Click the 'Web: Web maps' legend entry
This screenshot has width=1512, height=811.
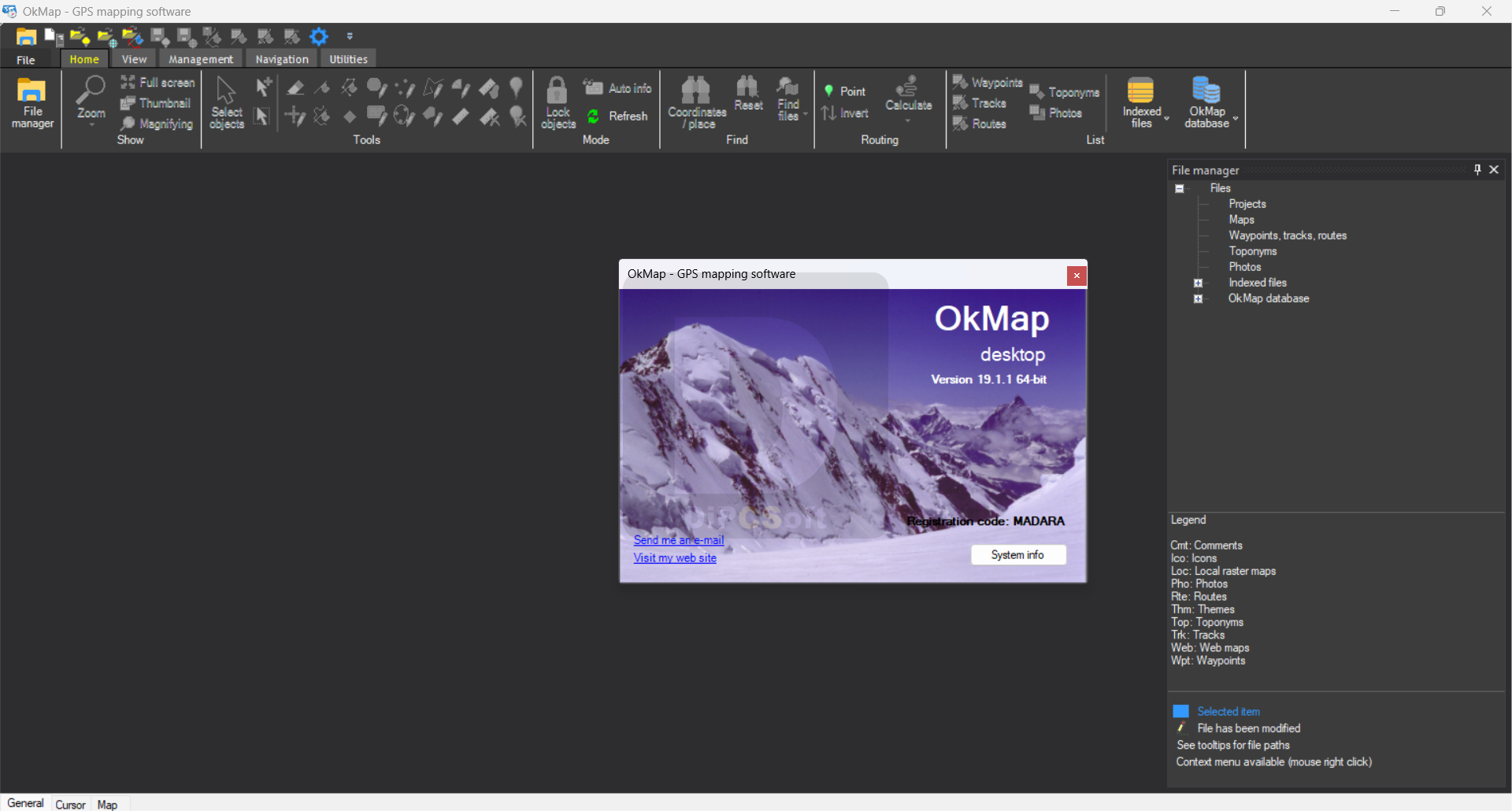pyautogui.click(x=1210, y=648)
